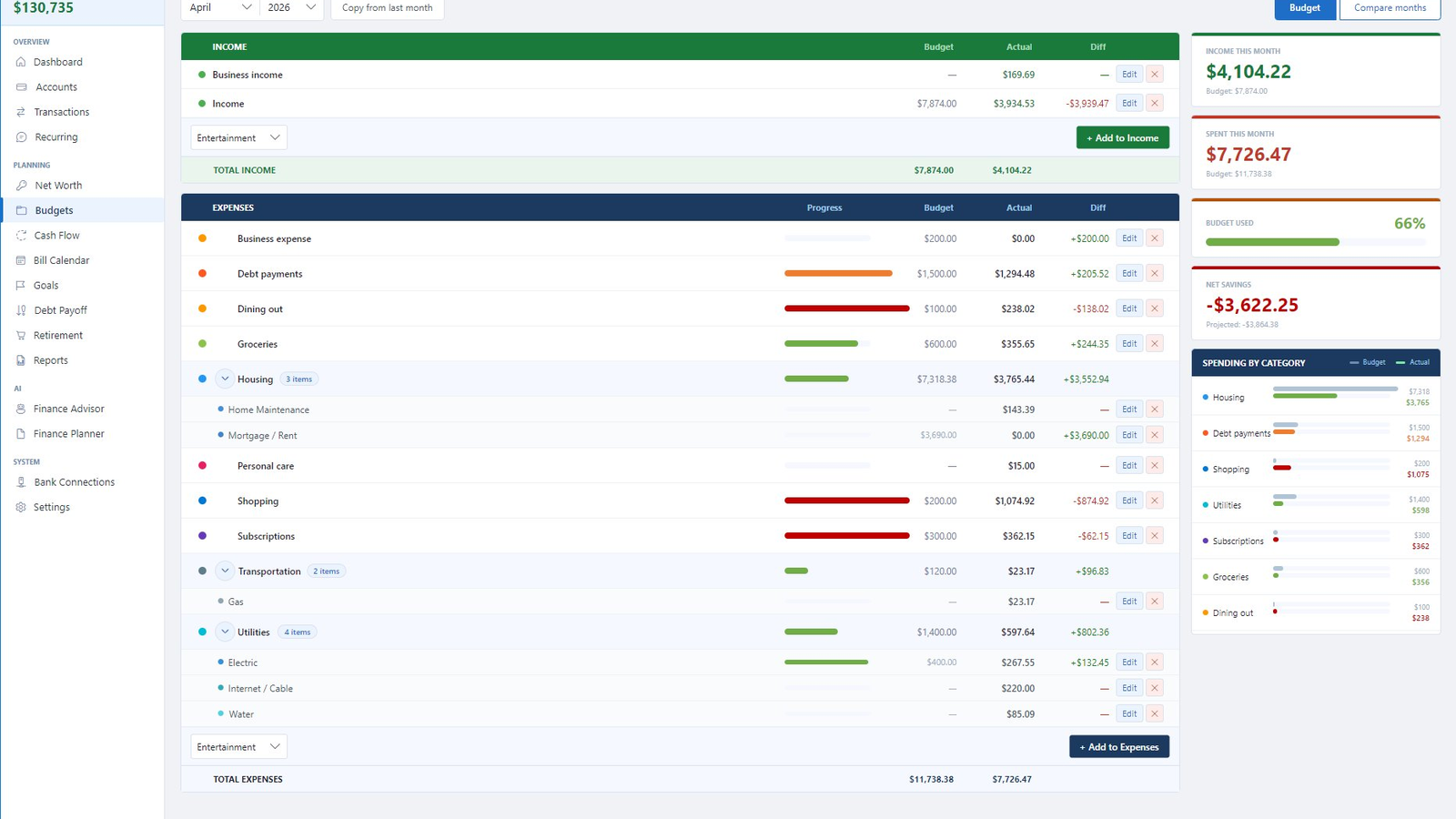Click the Retirement cart icon

coord(21,335)
